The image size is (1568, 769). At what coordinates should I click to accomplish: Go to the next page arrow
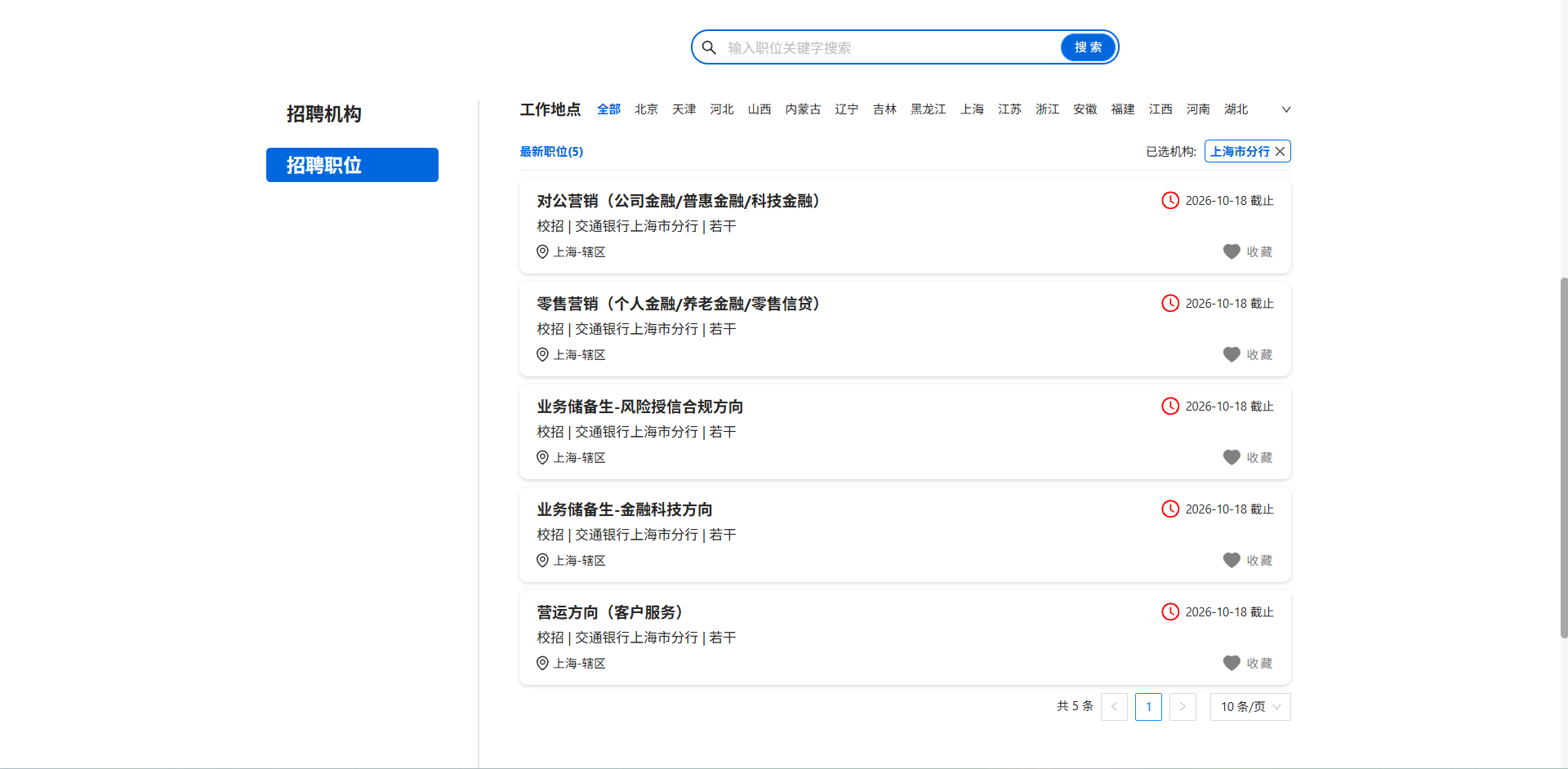1183,707
